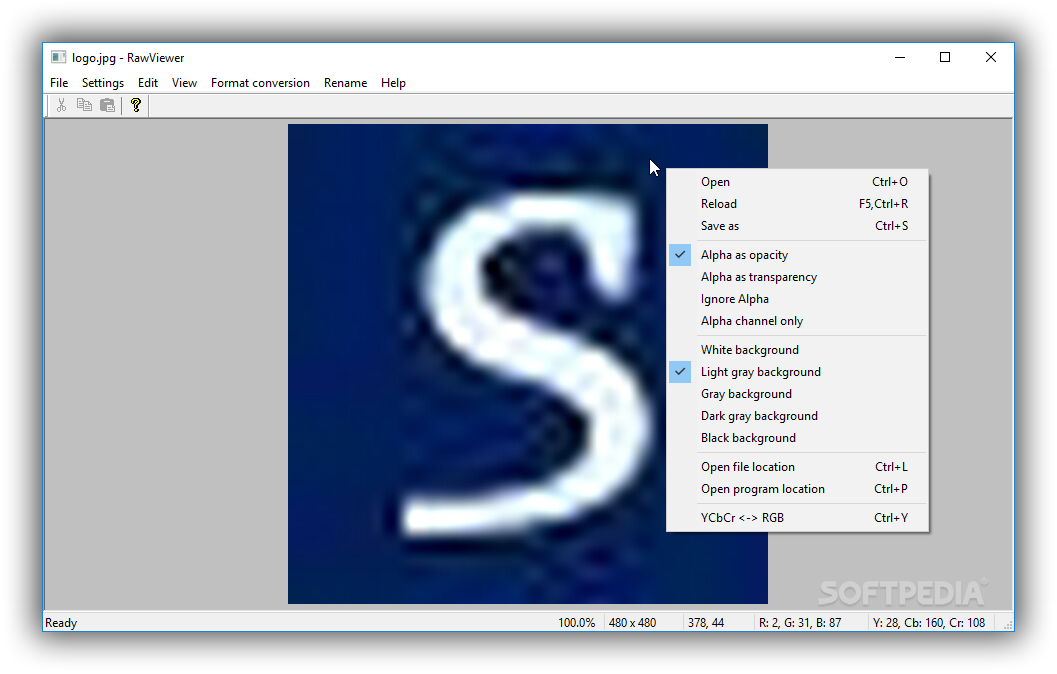Select Alpha as transparency option
The width and height of the screenshot is (1057, 674).
point(797,277)
